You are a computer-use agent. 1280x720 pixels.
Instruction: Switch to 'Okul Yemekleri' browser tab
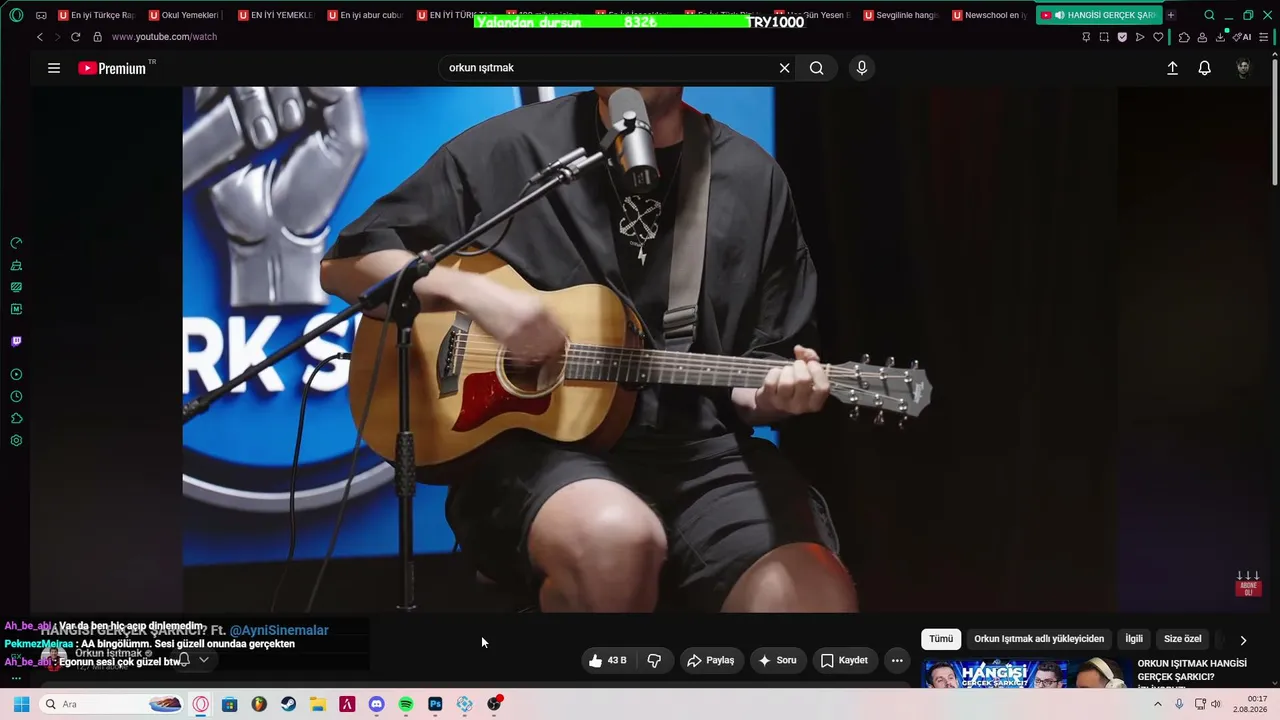tap(186, 15)
